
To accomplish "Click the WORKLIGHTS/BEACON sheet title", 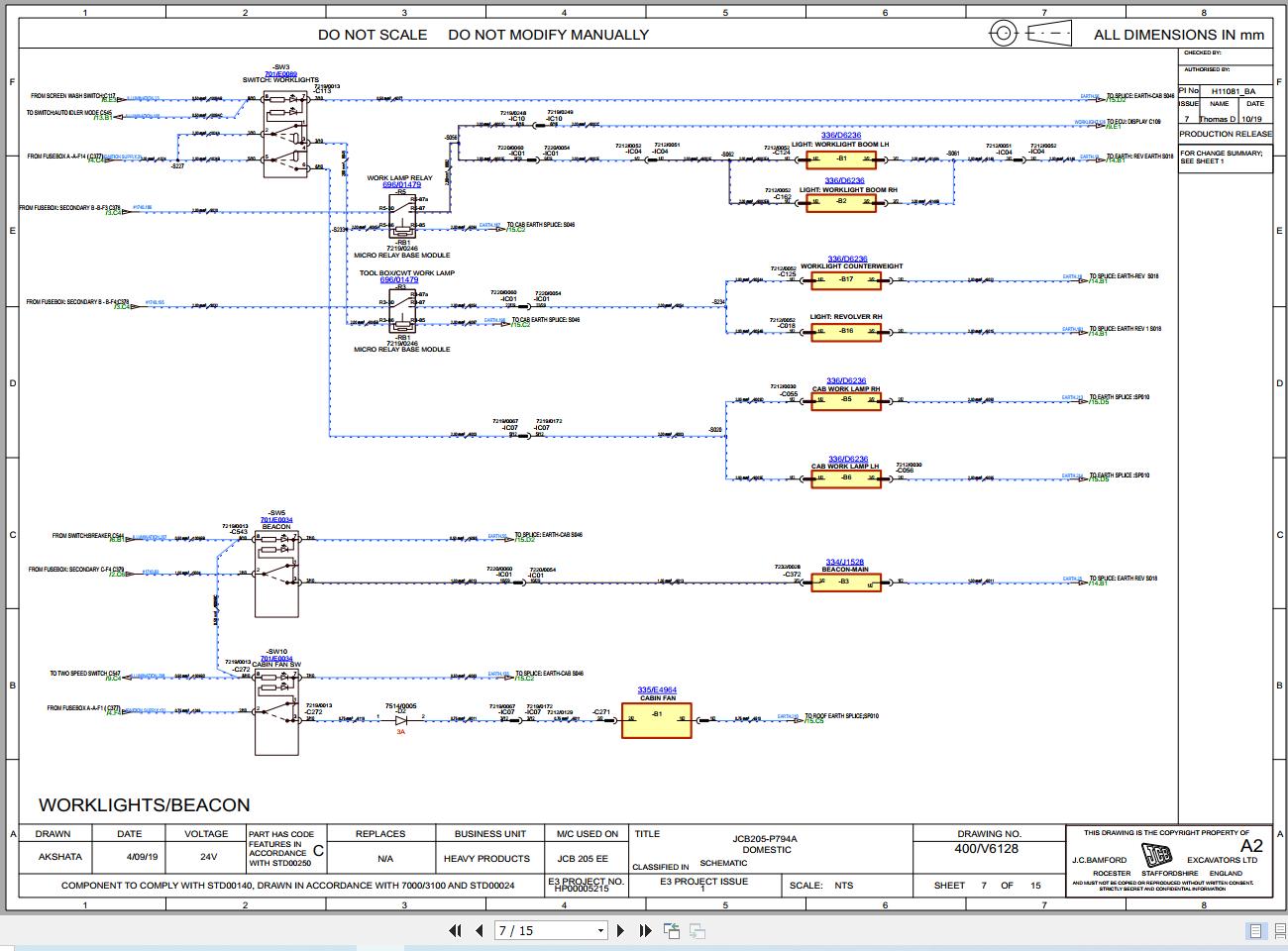I will tap(145, 805).
